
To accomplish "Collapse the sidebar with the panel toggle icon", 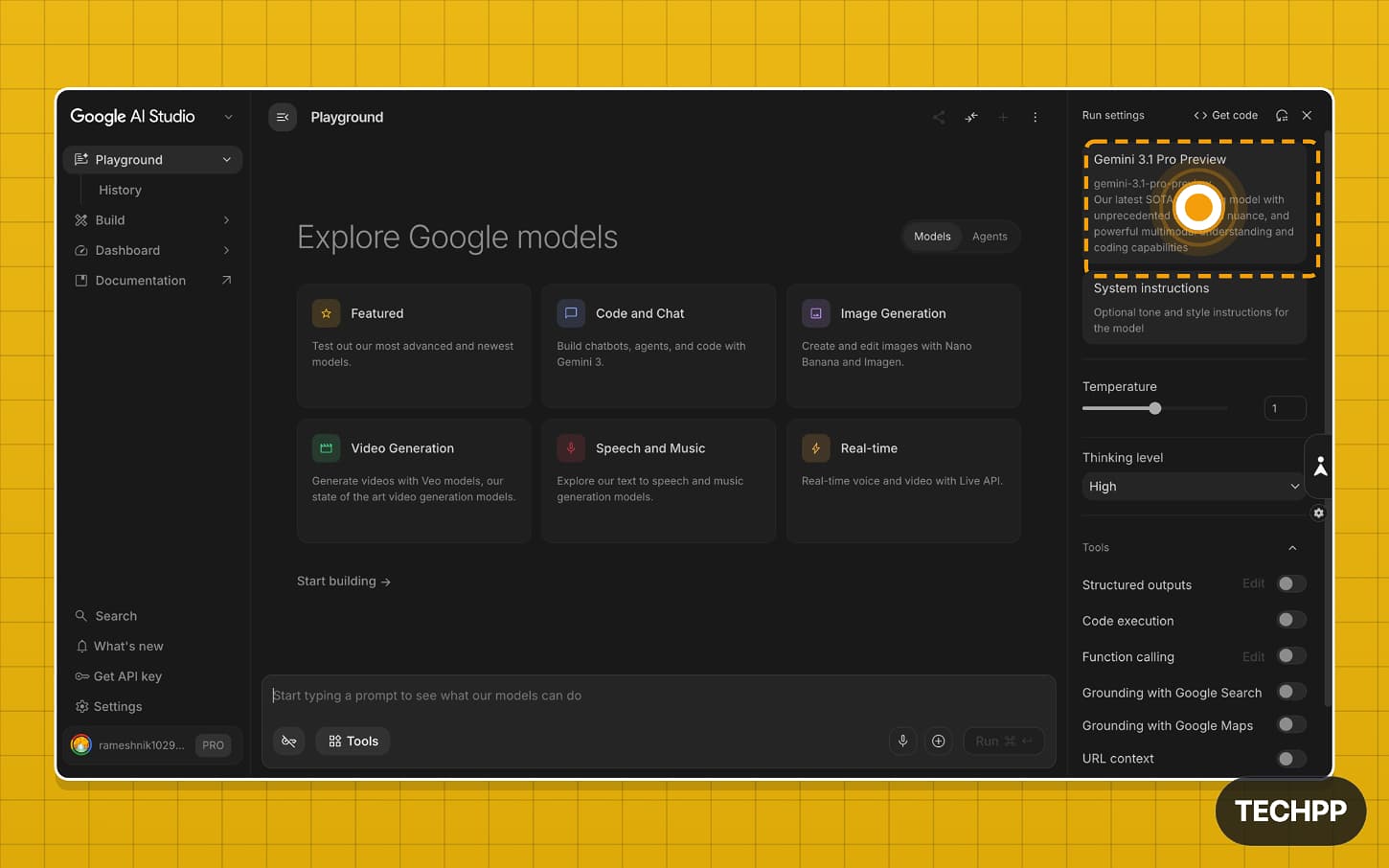I will [x=283, y=117].
